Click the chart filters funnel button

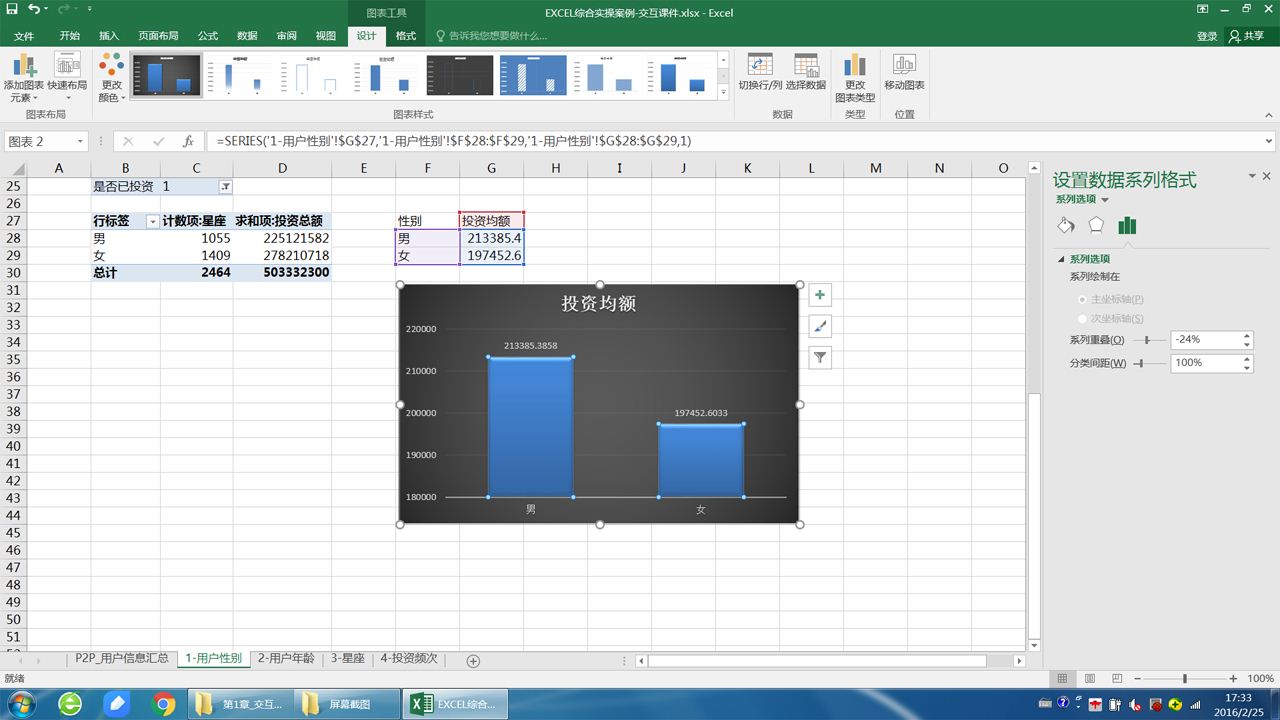[820, 357]
